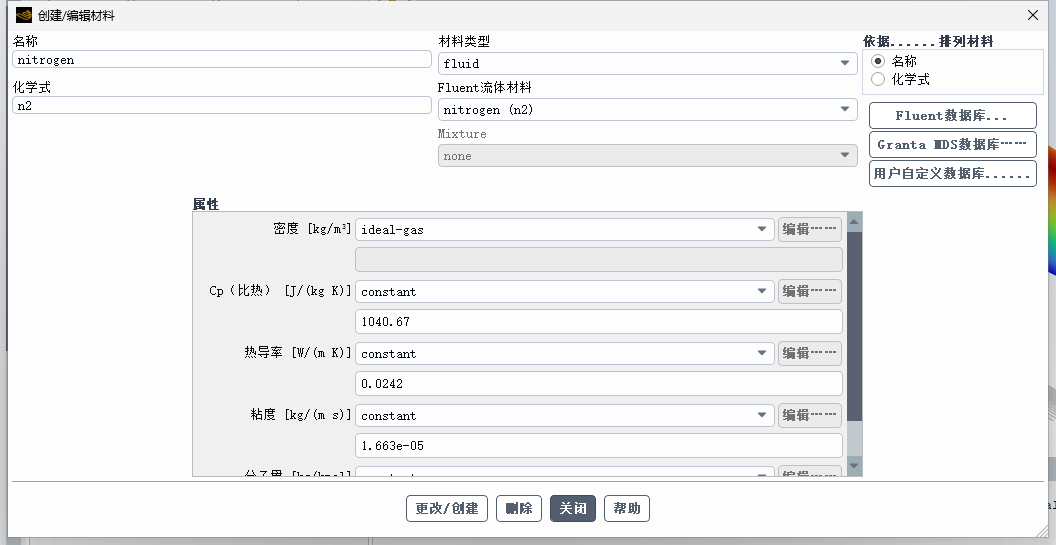Viewport: 1056px width, 545px height.
Task: Expand the Fluent流体材料 nitrogen dropdown
Action: (x=647, y=109)
